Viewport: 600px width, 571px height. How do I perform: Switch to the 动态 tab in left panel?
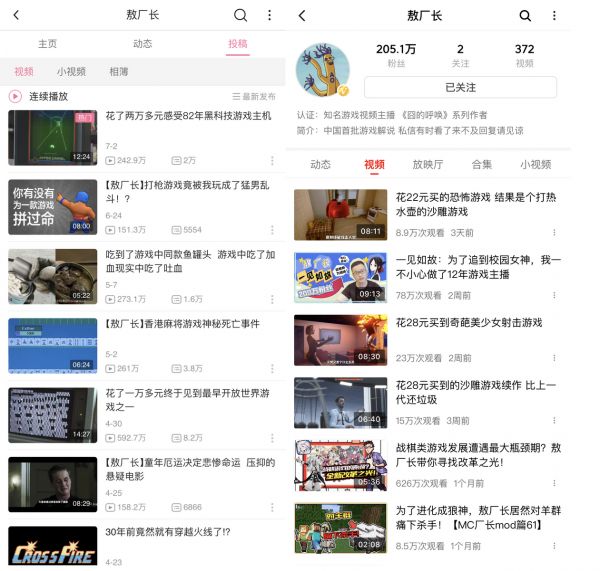click(x=143, y=44)
